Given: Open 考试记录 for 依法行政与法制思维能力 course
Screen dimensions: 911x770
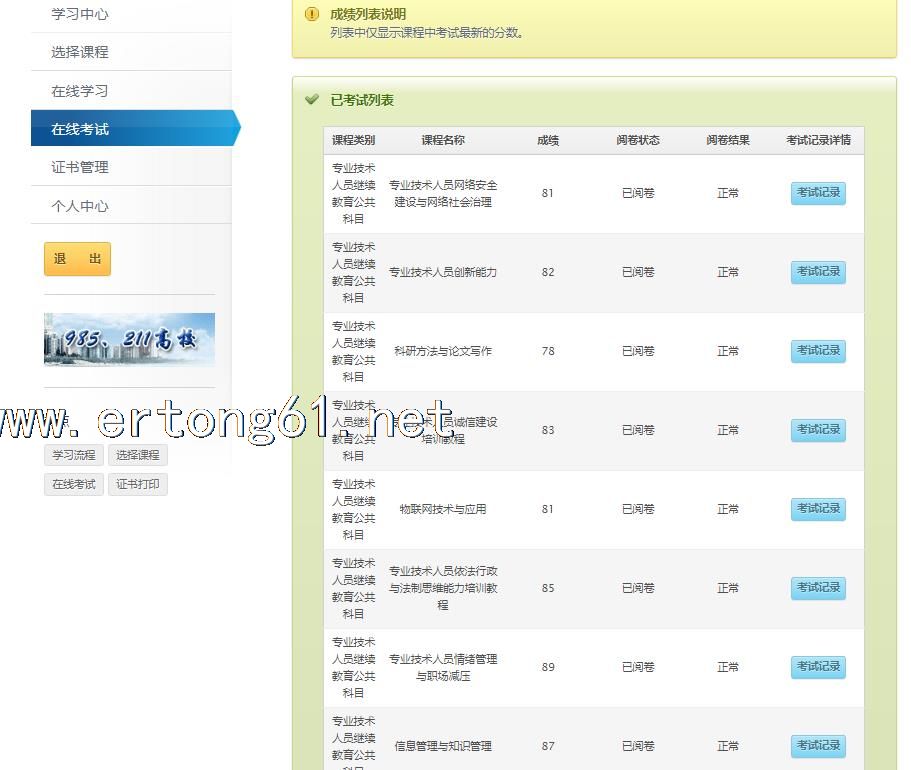Looking at the screenshot, I should (x=818, y=588).
